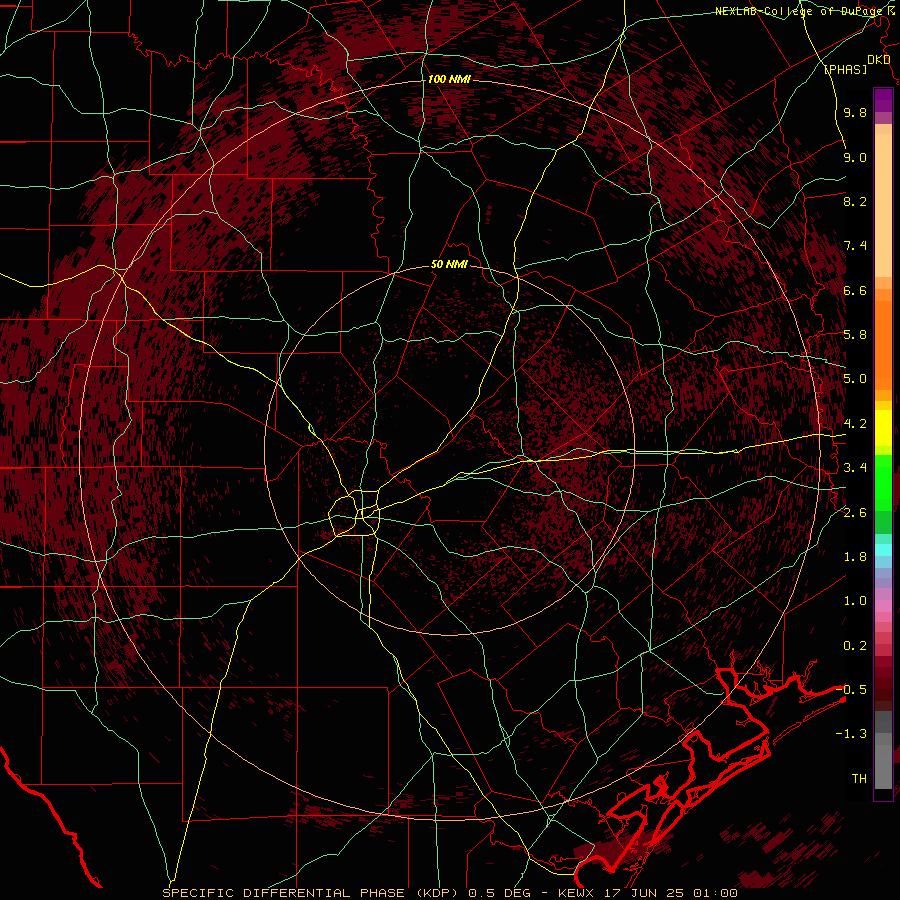Click the purple top segment of color scale
Viewport: 900px width, 900px height.
coord(883,100)
